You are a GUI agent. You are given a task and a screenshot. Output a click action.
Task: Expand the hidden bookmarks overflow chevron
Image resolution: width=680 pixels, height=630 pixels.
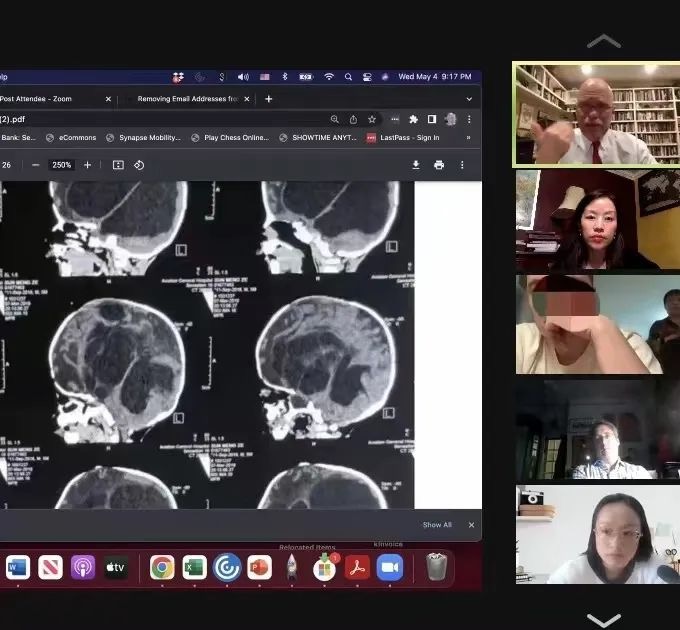click(468, 138)
